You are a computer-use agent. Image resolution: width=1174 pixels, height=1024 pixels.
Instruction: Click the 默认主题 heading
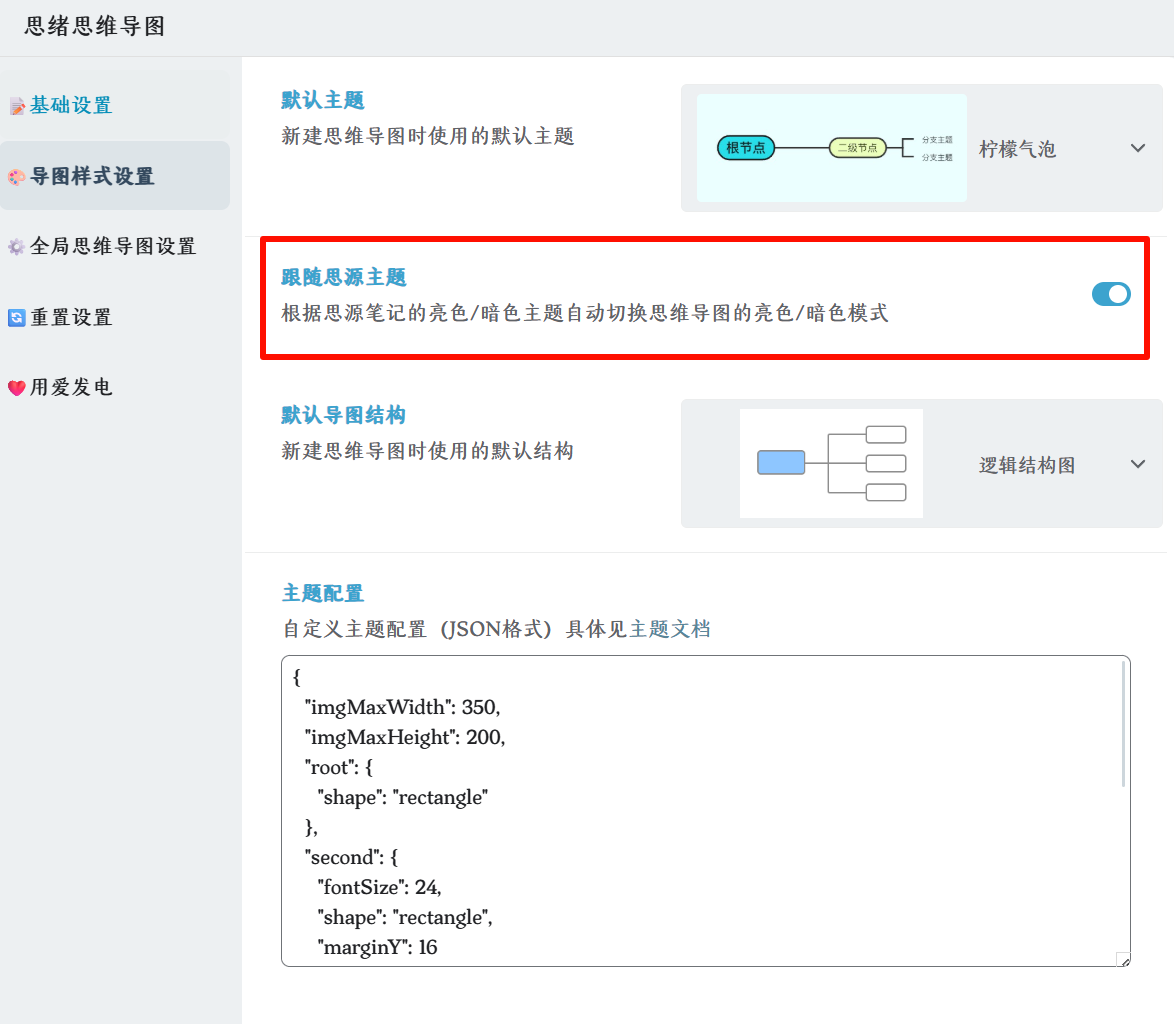click(323, 100)
